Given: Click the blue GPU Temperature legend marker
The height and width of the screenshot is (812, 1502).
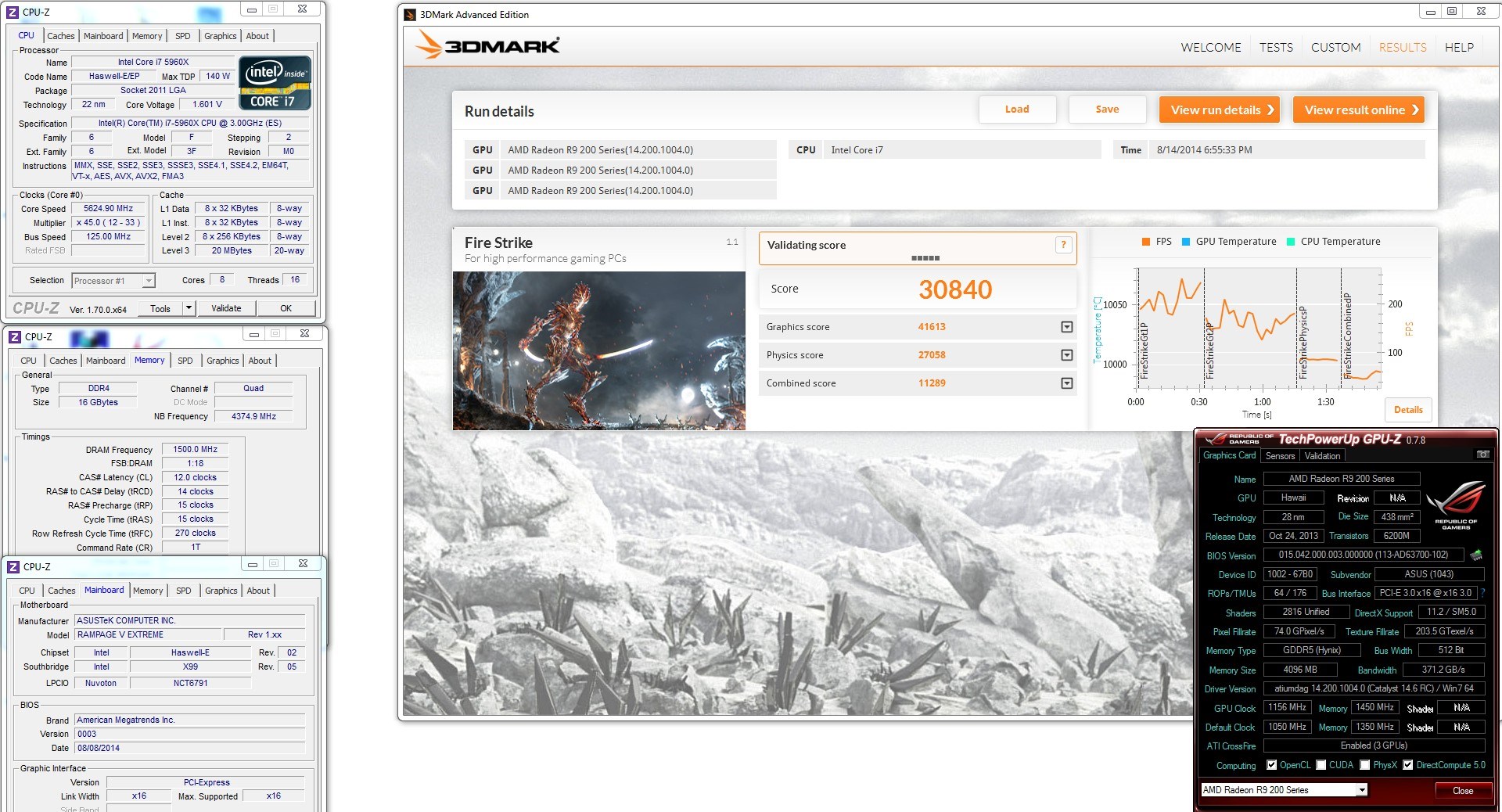Looking at the screenshot, I should [x=1186, y=242].
